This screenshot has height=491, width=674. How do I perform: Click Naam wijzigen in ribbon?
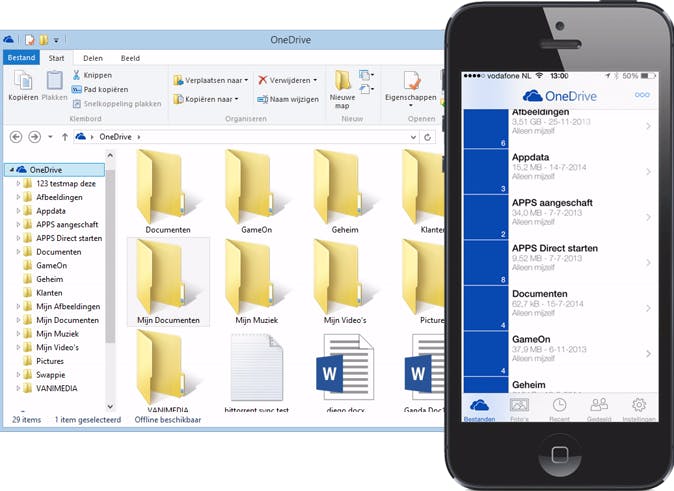click(288, 99)
